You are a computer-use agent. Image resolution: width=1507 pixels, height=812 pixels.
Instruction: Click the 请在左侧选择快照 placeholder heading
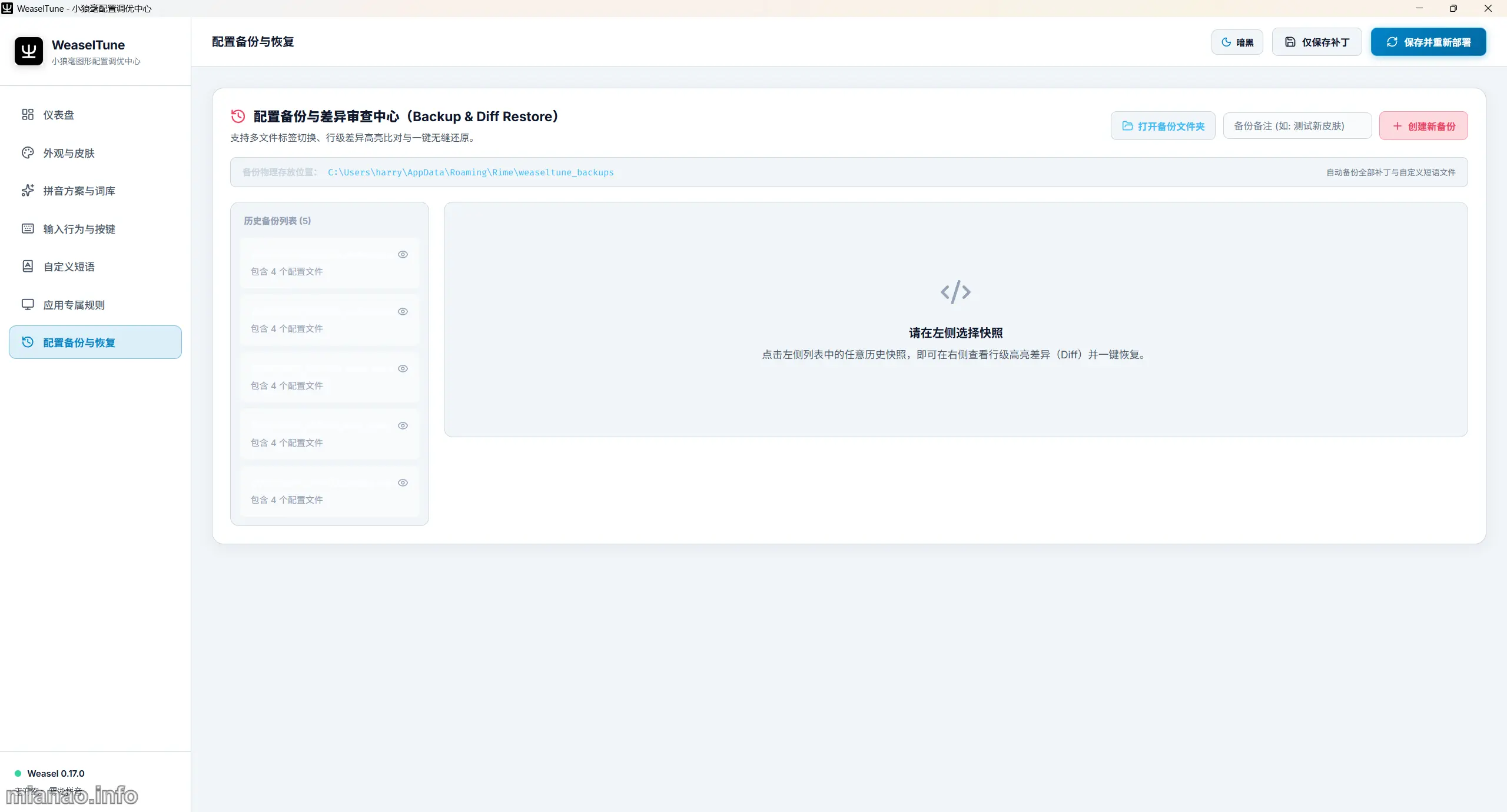coord(955,333)
